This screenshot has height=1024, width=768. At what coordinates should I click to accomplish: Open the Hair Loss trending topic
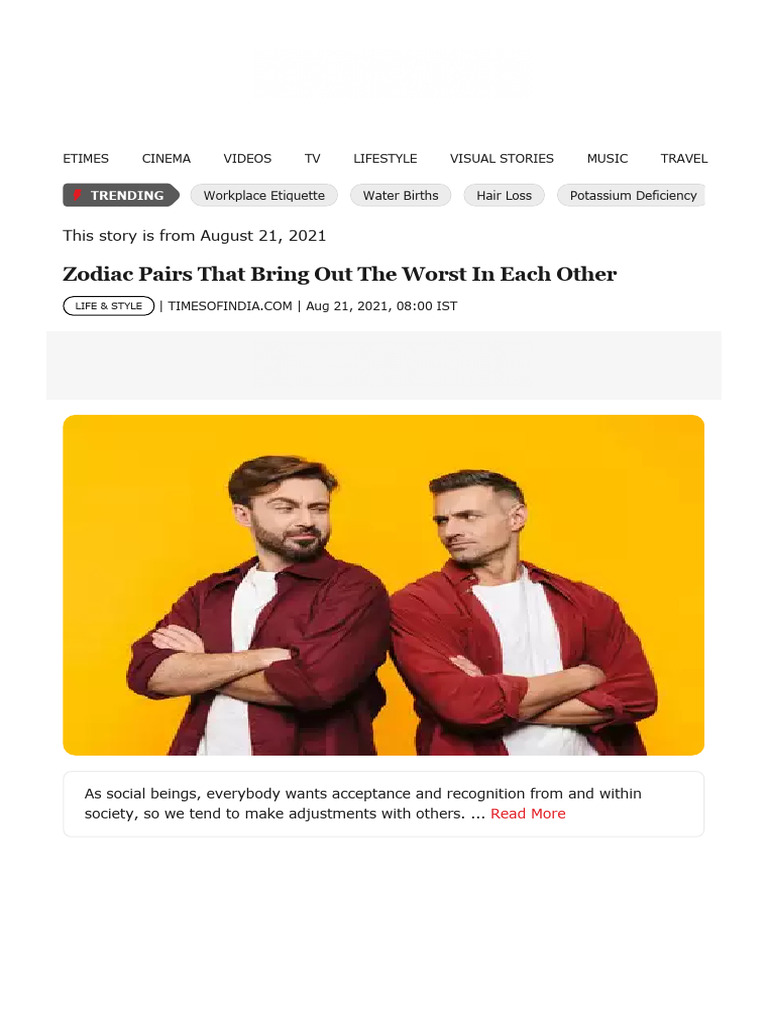click(x=504, y=195)
